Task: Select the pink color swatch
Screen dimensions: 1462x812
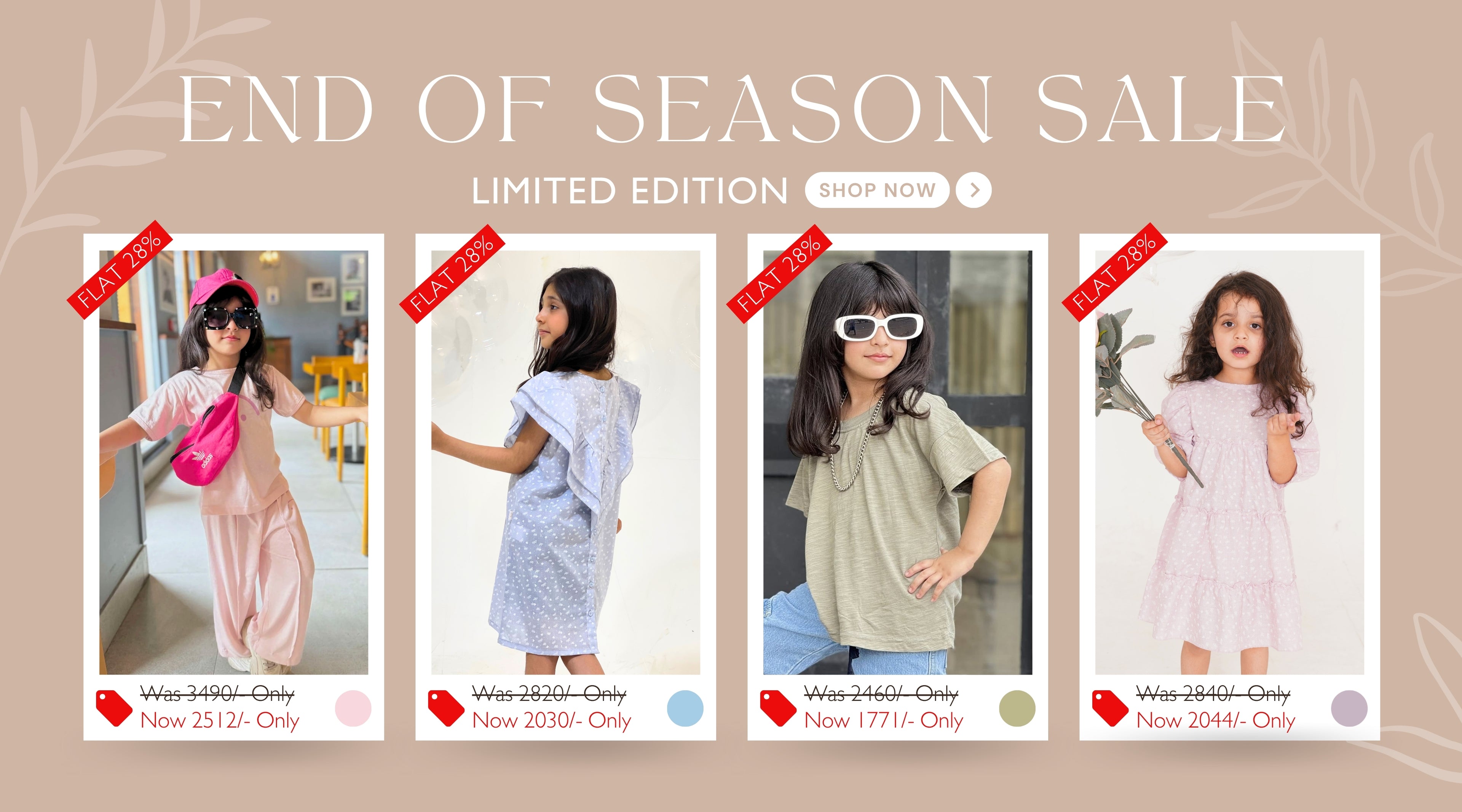Action: pyautogui.click(x=353, y=708)
